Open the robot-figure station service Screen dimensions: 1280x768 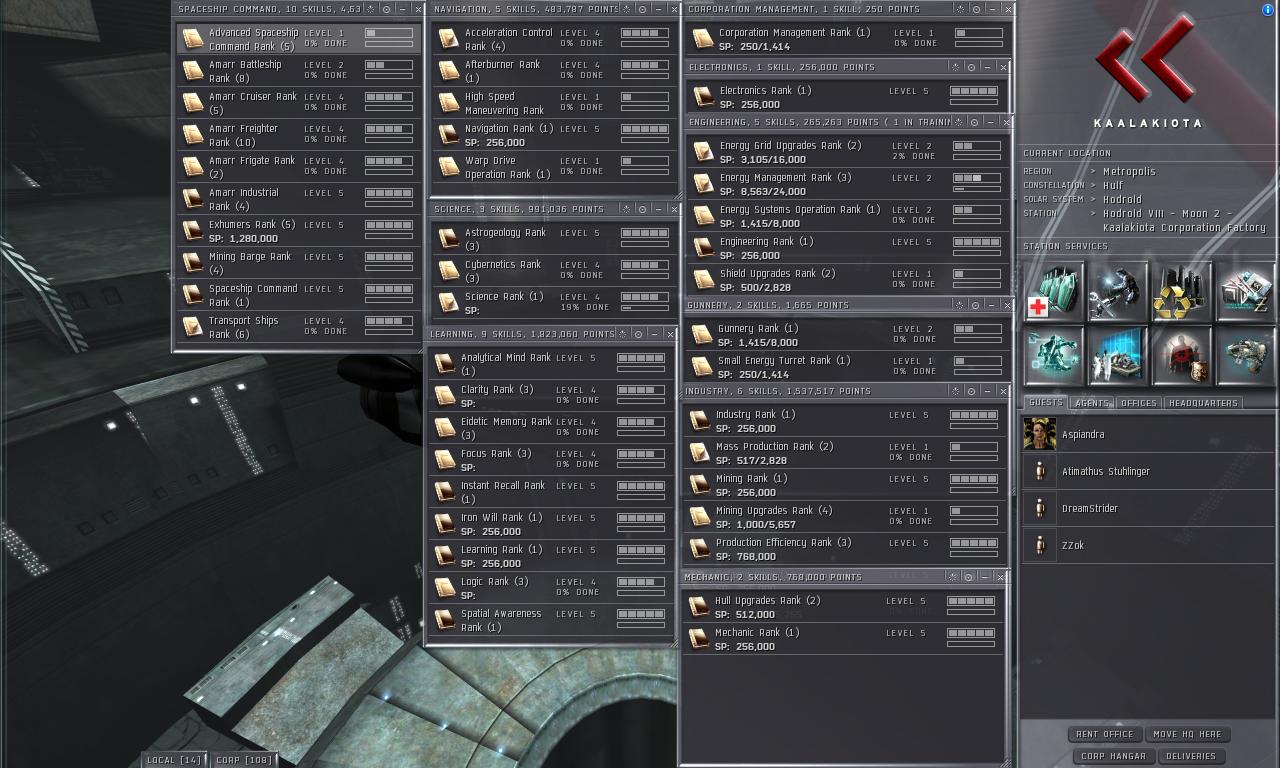pos(1054,356)
